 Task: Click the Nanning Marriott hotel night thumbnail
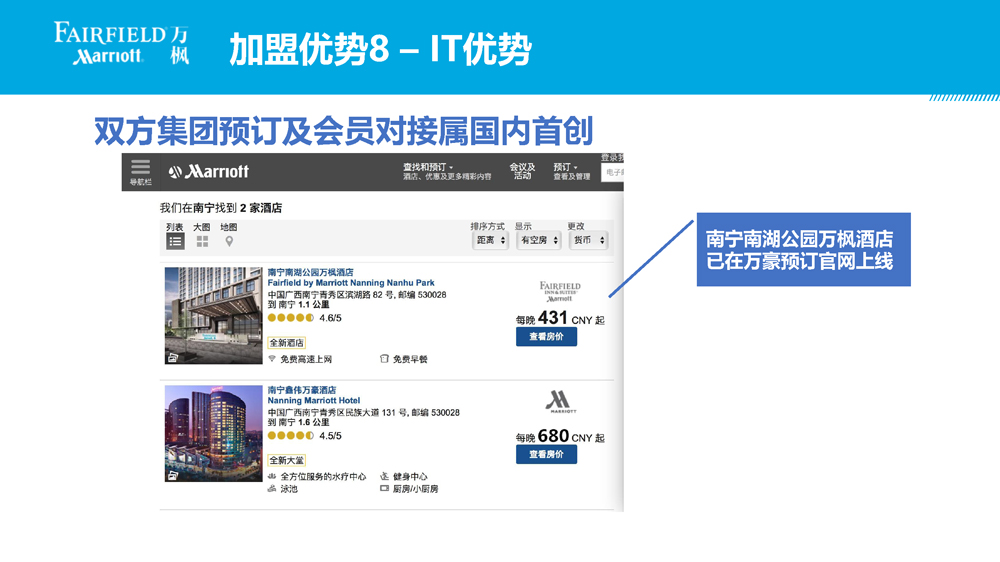pos(214,433)
